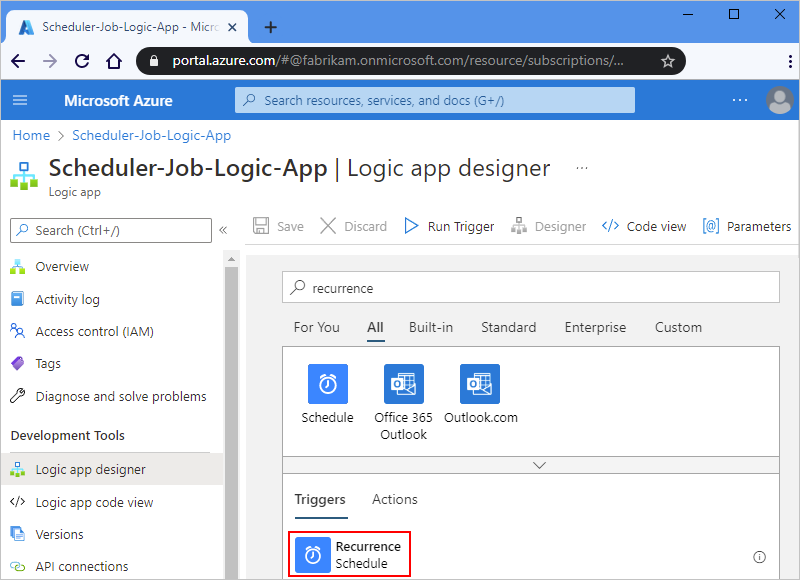This screenshot has height=580, width=800.
Task: Click the Run Trigger play icon
Action: pos(411,225)
